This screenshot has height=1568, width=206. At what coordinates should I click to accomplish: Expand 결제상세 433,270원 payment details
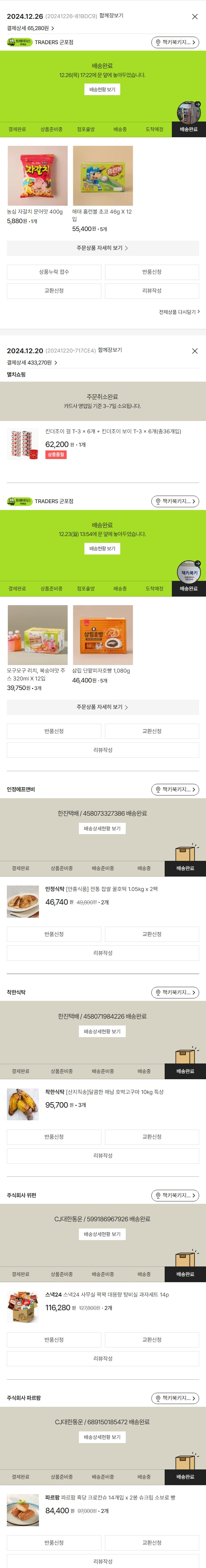click(32, 363)
